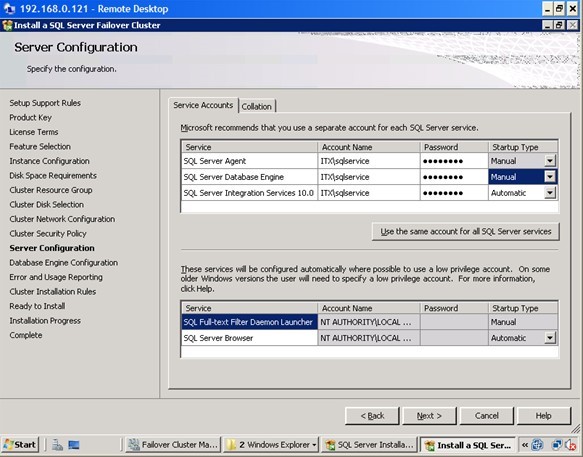This screenshot has width=583, height=457.
Task: Click the globe tray icon
Action: pyautogui.click(x=537, y=445)
